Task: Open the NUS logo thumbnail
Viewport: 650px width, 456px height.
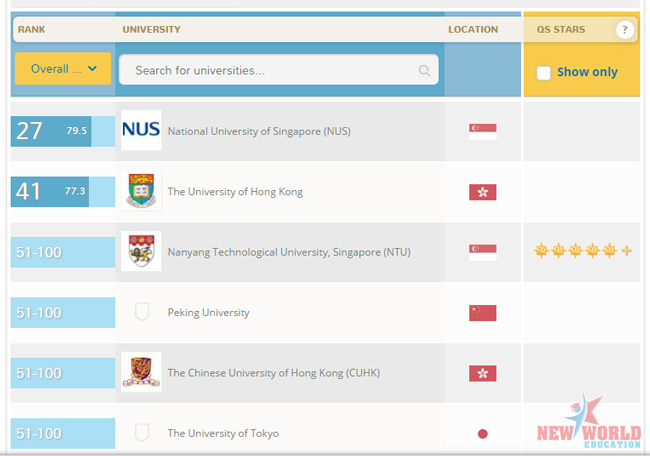Action: point(141,130)
